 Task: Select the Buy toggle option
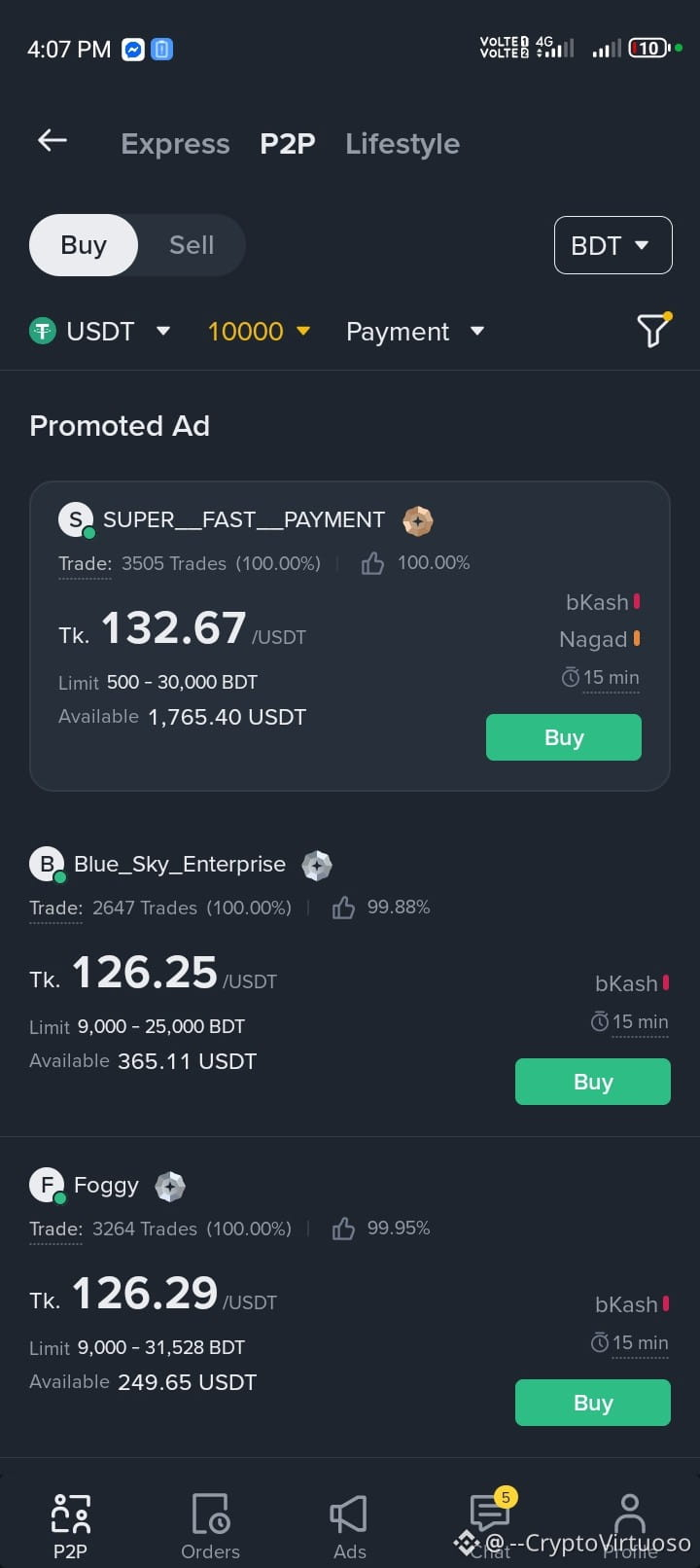click(84, 245)
